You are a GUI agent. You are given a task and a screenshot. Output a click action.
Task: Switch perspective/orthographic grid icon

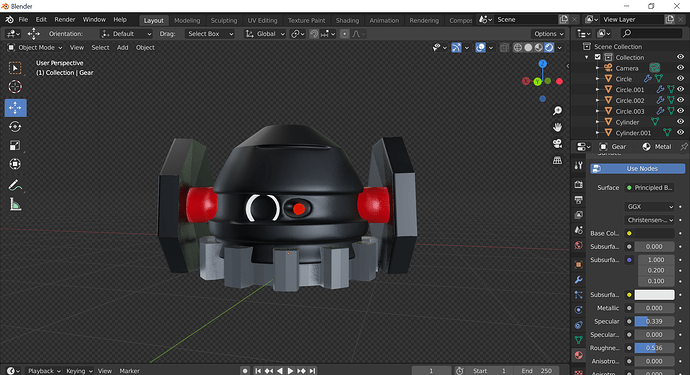coord(557,161)
